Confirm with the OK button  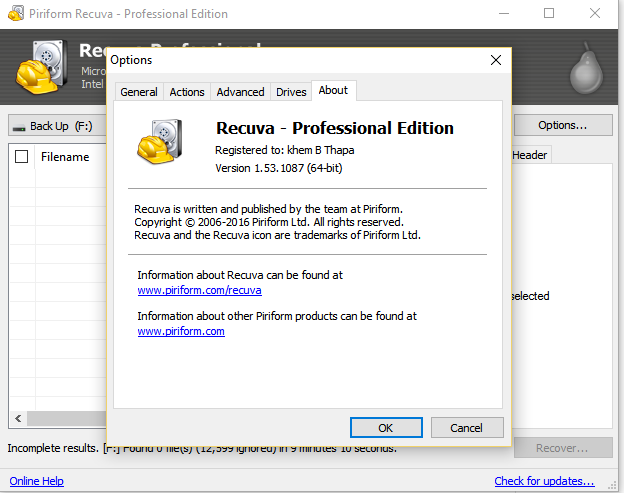[x=386, y=428]
